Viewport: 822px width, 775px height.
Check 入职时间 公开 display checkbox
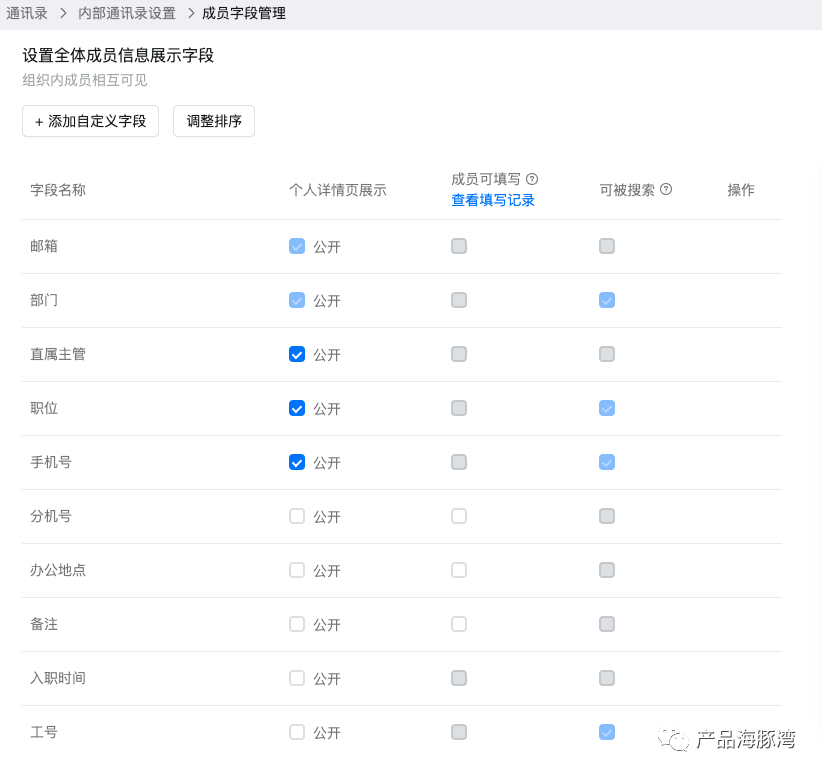297,678
